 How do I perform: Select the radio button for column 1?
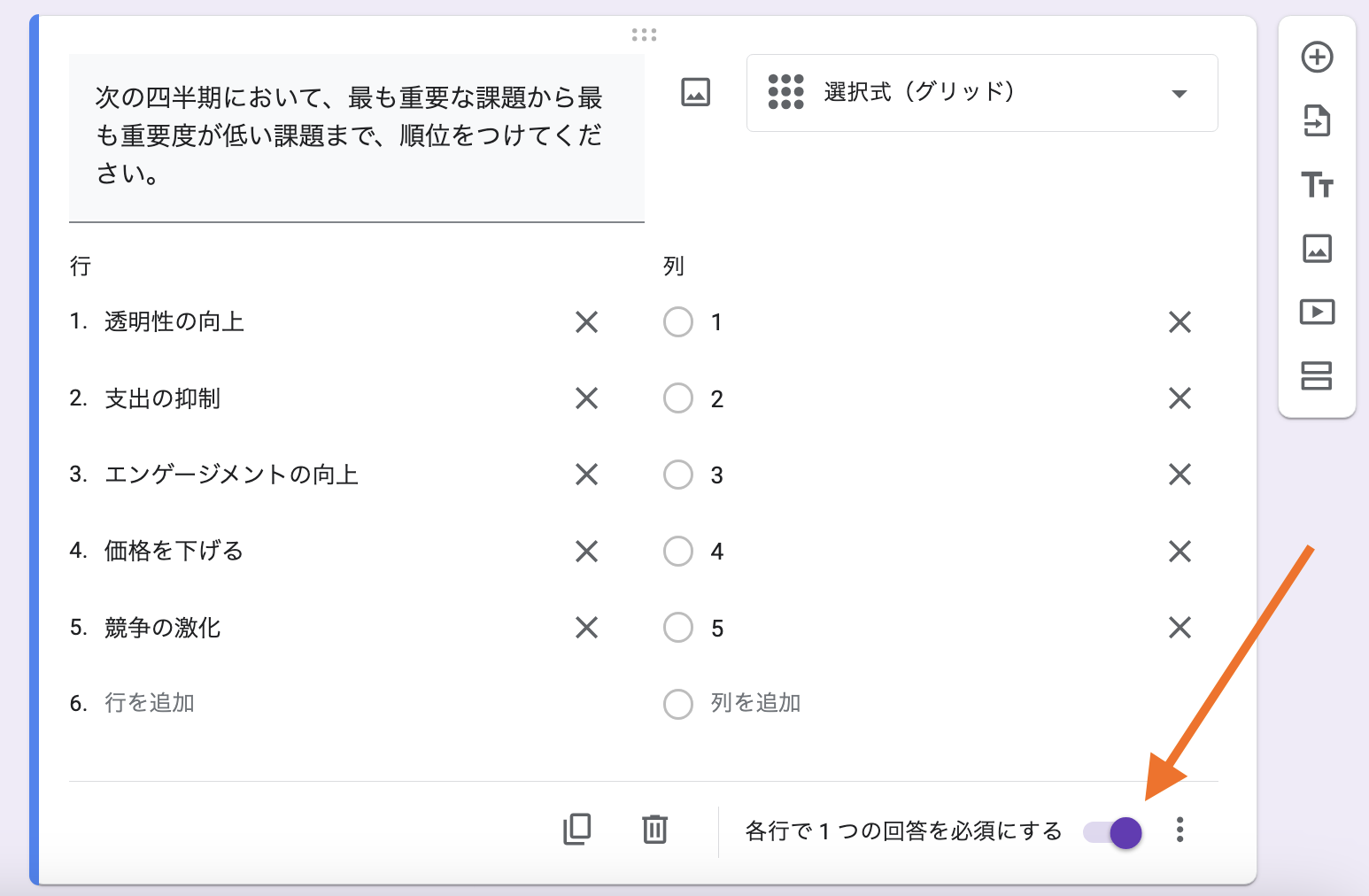(x=678, y=321)
